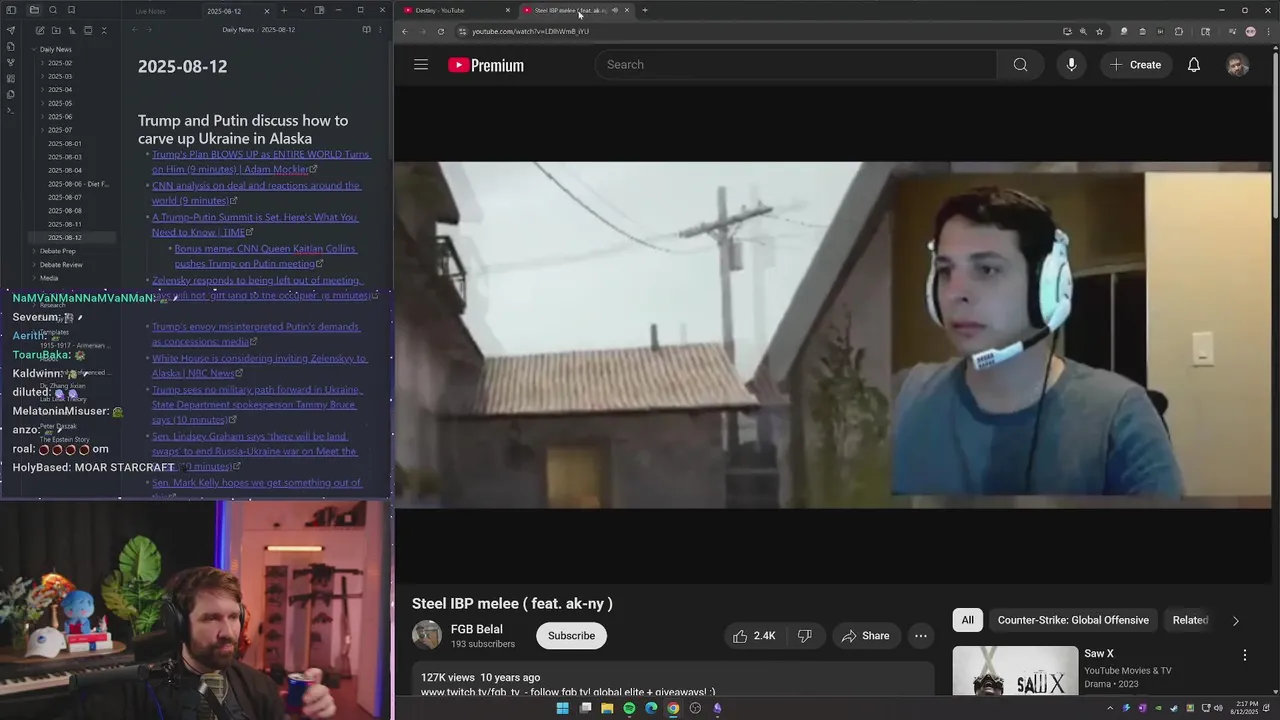
Task: Share the Steel IBP melee video
Action: coord(866,636)
